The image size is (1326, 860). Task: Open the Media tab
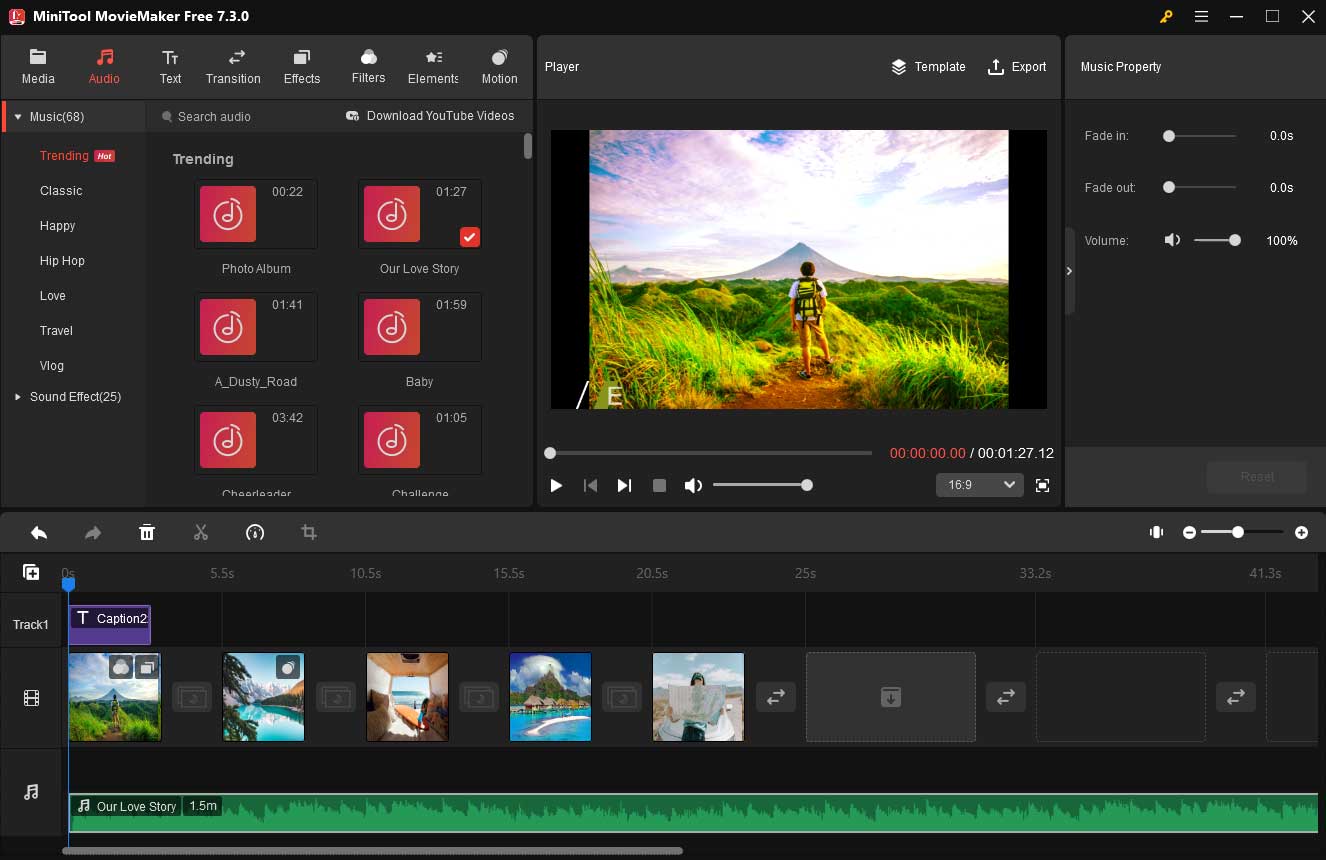(x=38, y=67)
